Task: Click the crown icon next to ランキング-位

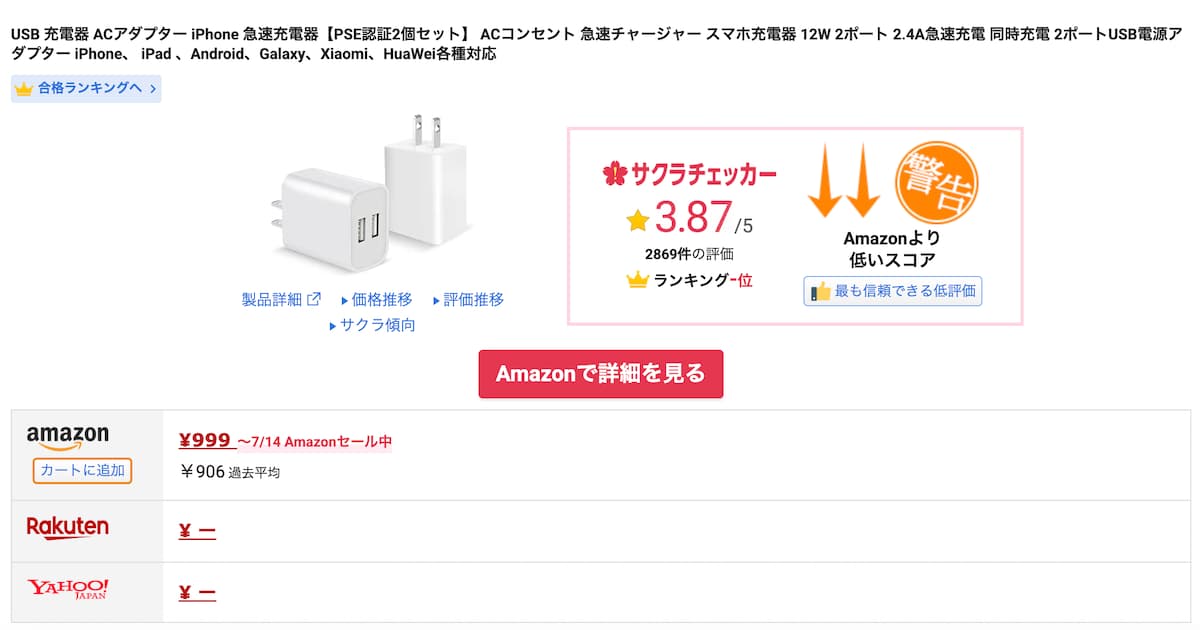Action: [638, 281]
